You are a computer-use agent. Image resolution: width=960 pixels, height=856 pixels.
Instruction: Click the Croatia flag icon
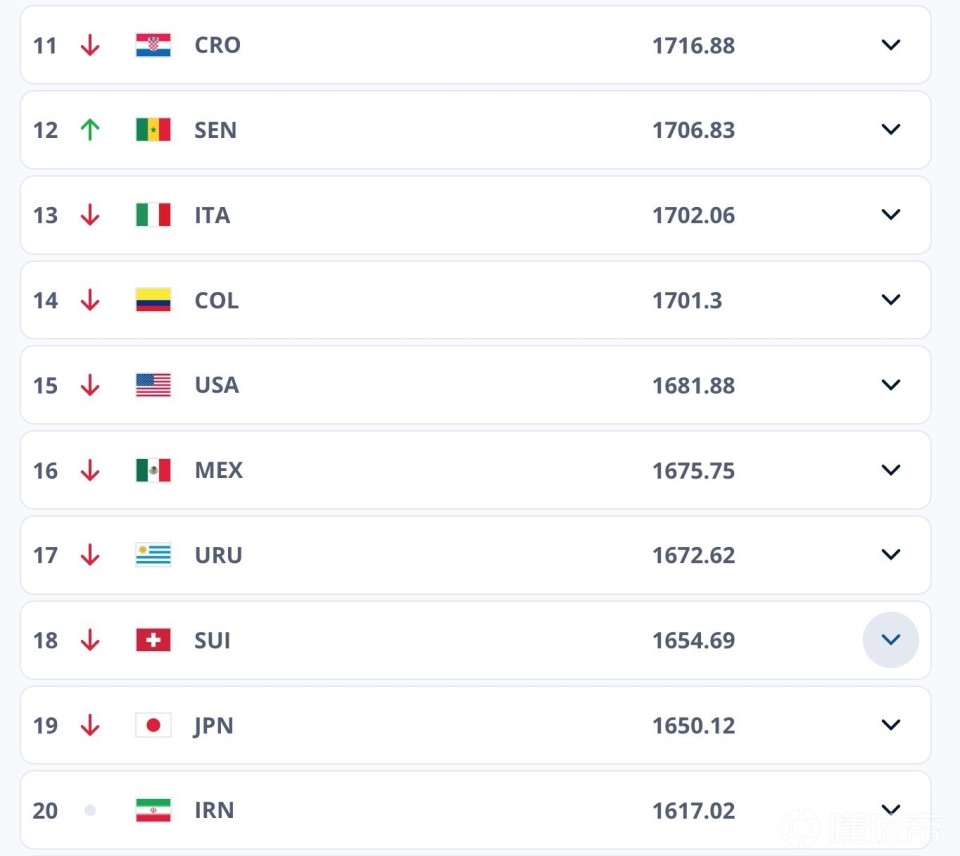153,45
